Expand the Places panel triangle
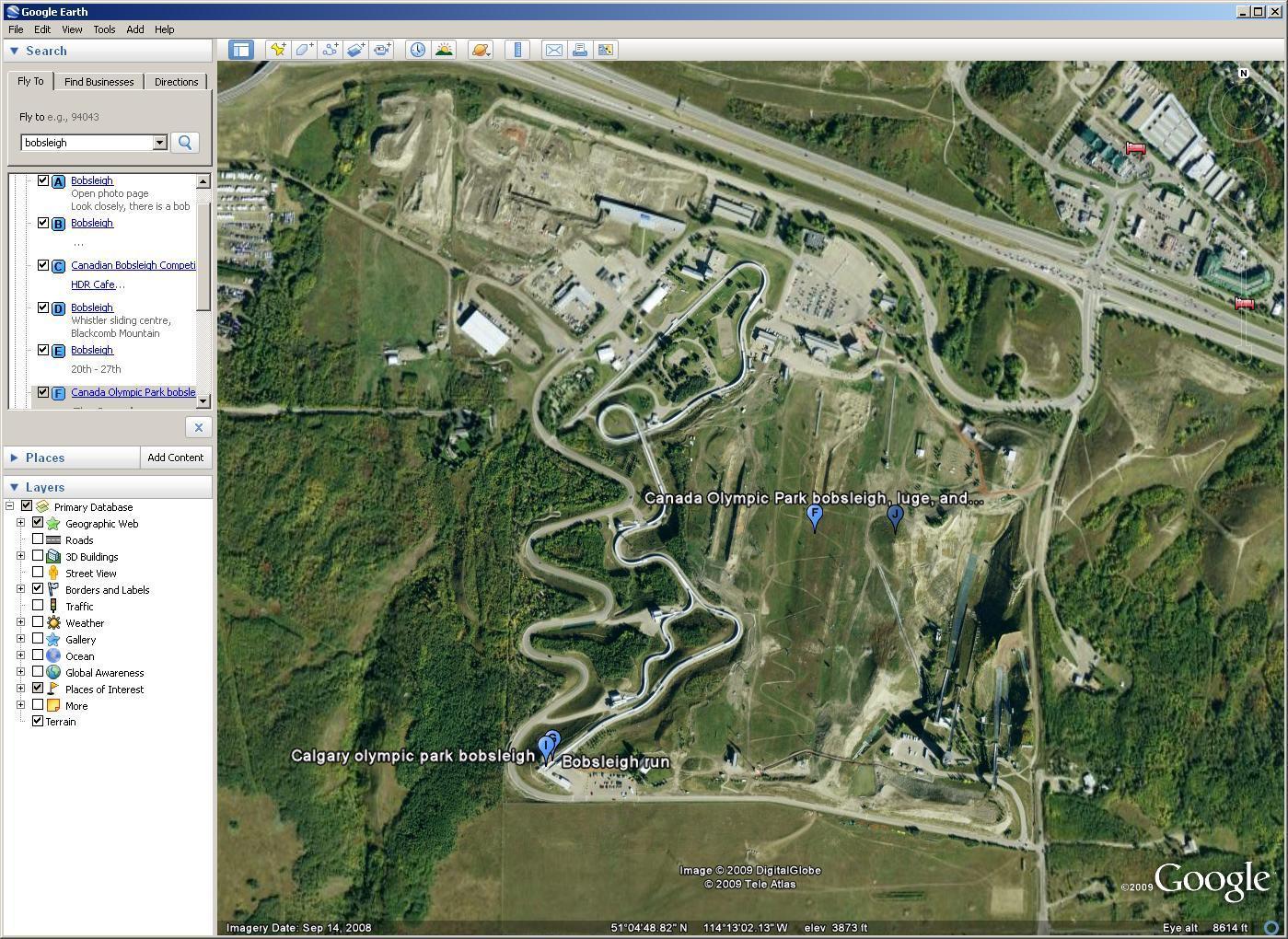1288x939 pixels. coord(14,458)
